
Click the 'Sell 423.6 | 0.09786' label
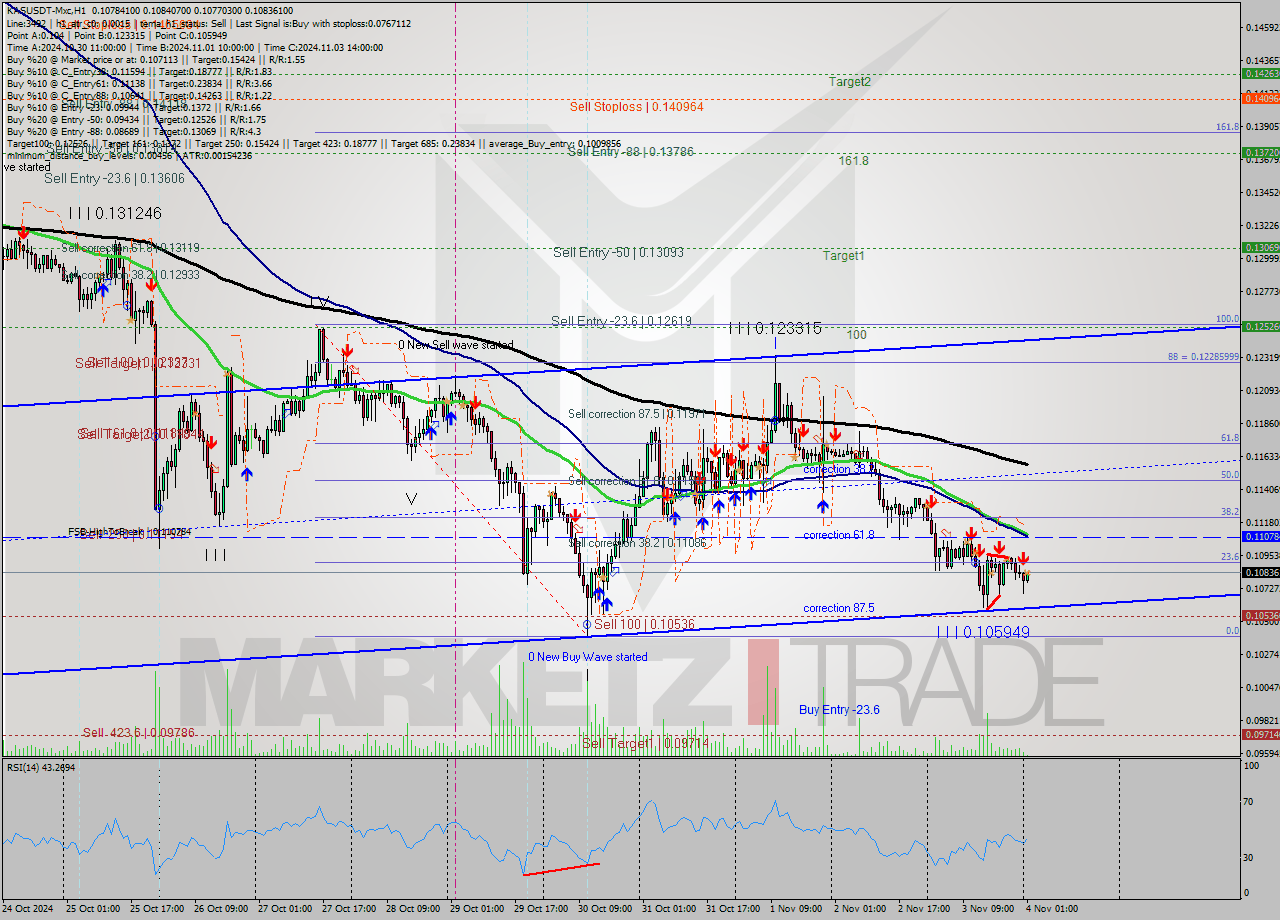[x=139, y=732]
